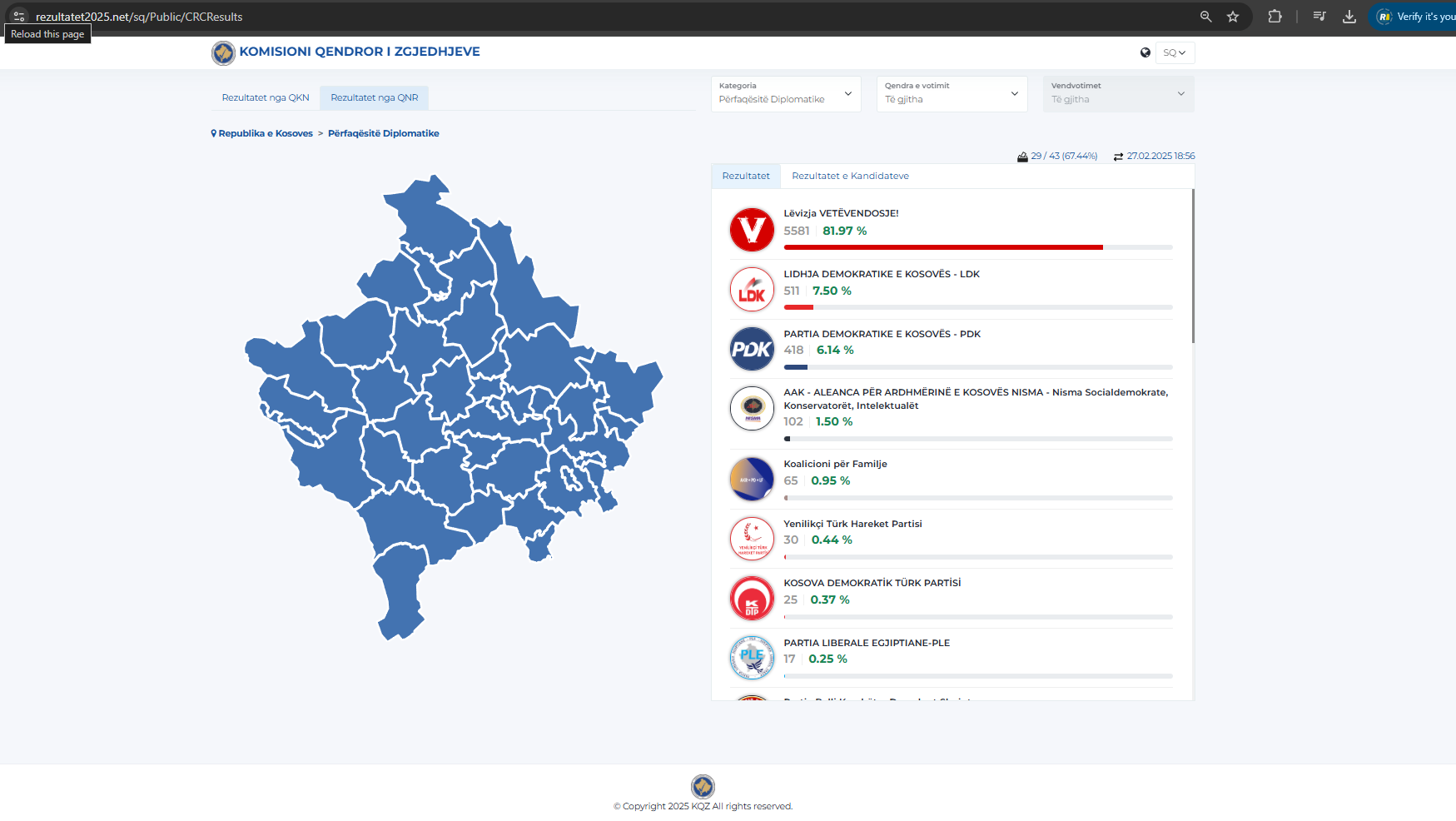Click the Vetëvendosje red progress bar

coord(943,247)
